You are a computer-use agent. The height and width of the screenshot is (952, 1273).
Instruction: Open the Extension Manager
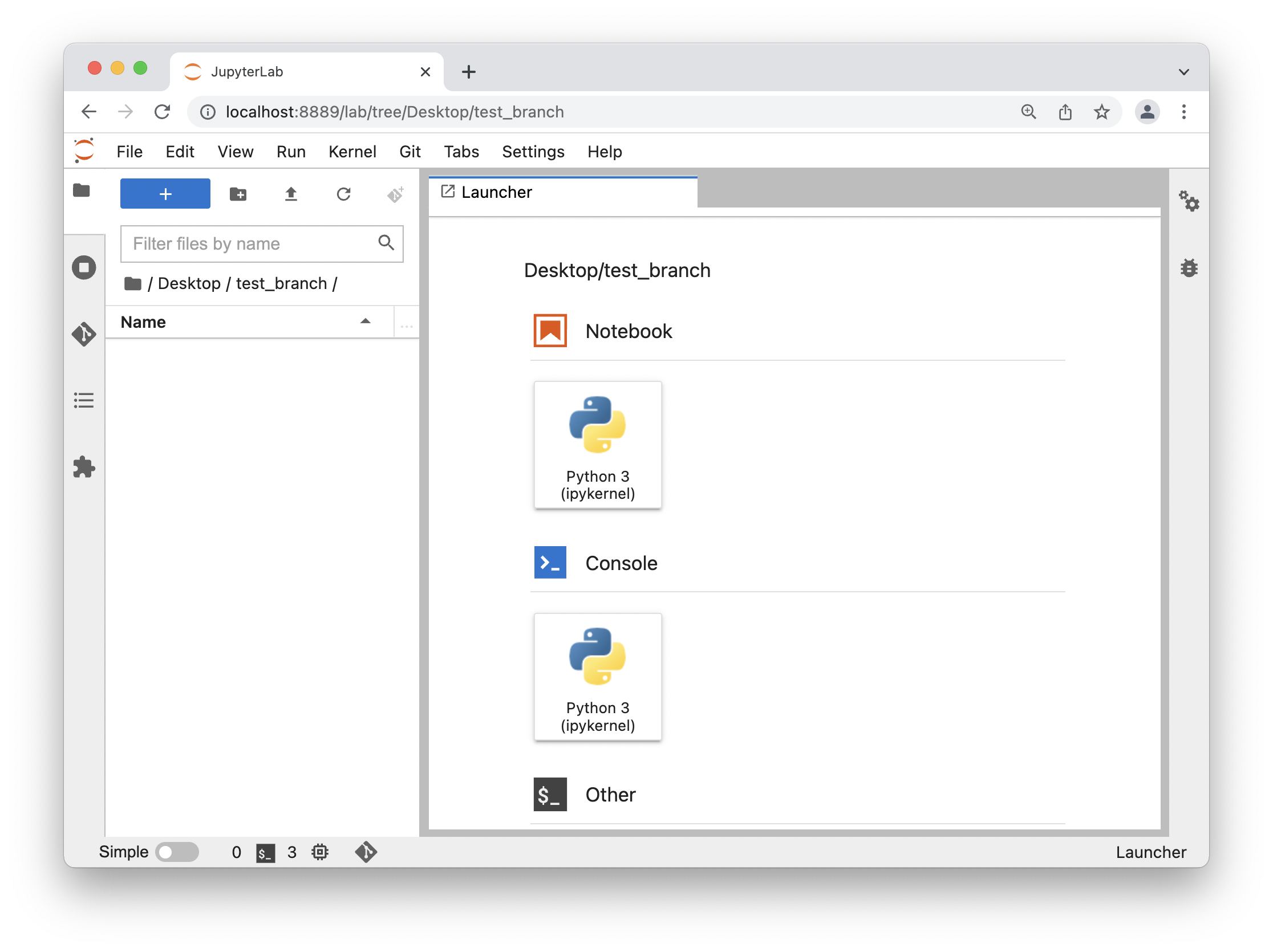pyautogui.click(x=84, y=467)
